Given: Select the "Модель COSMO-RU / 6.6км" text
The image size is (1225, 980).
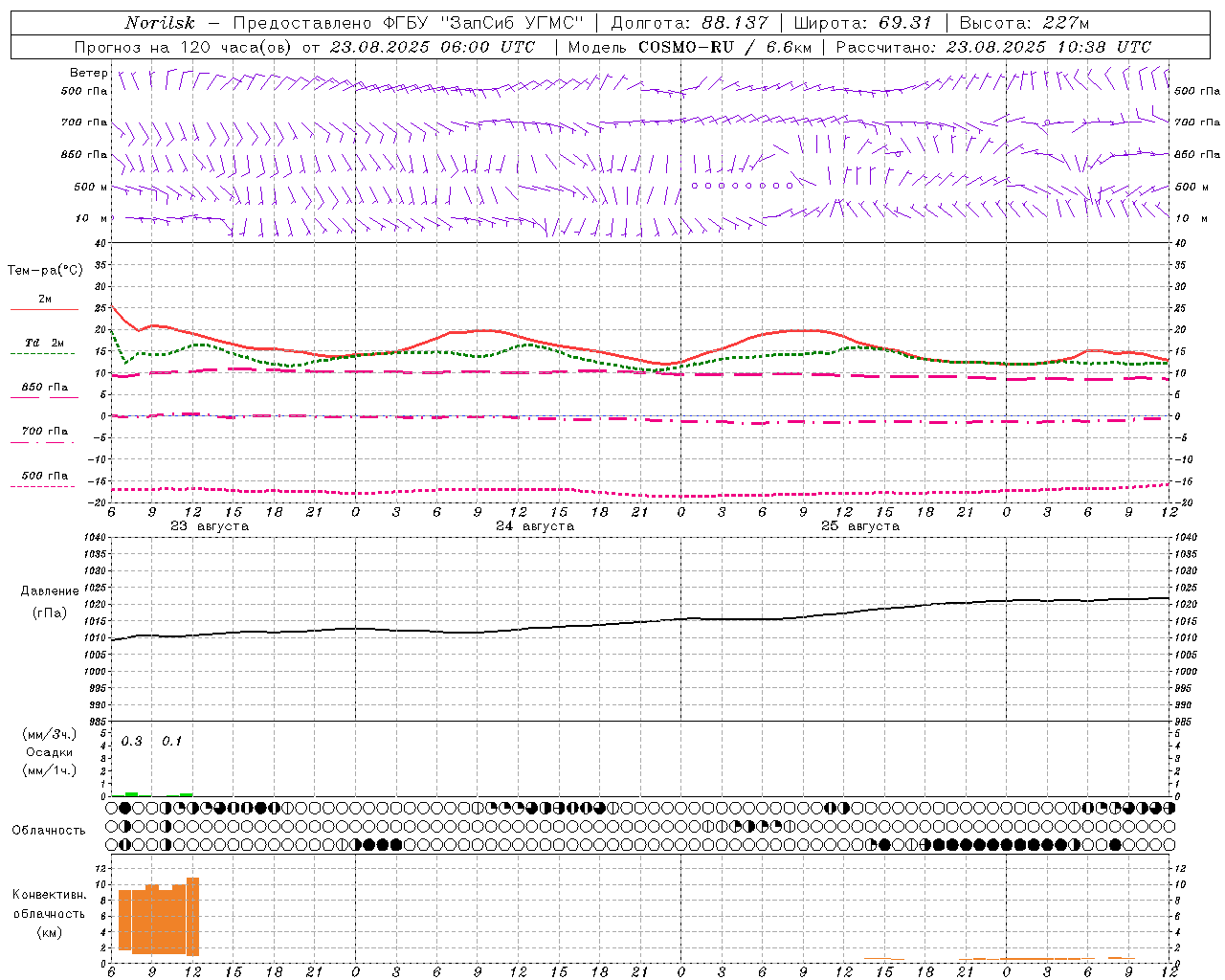Looking at the screenshot, I should 690,47.
